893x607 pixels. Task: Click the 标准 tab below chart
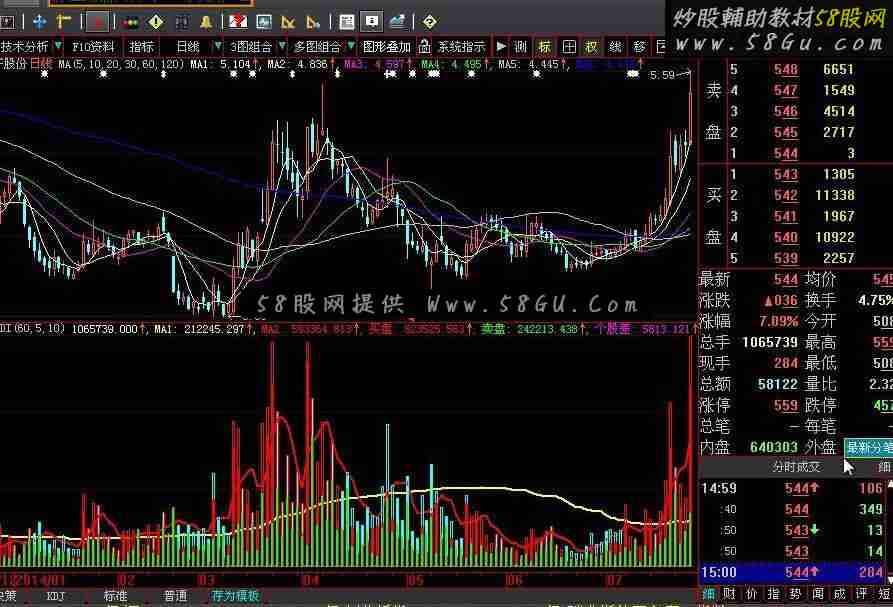point(115,596)
